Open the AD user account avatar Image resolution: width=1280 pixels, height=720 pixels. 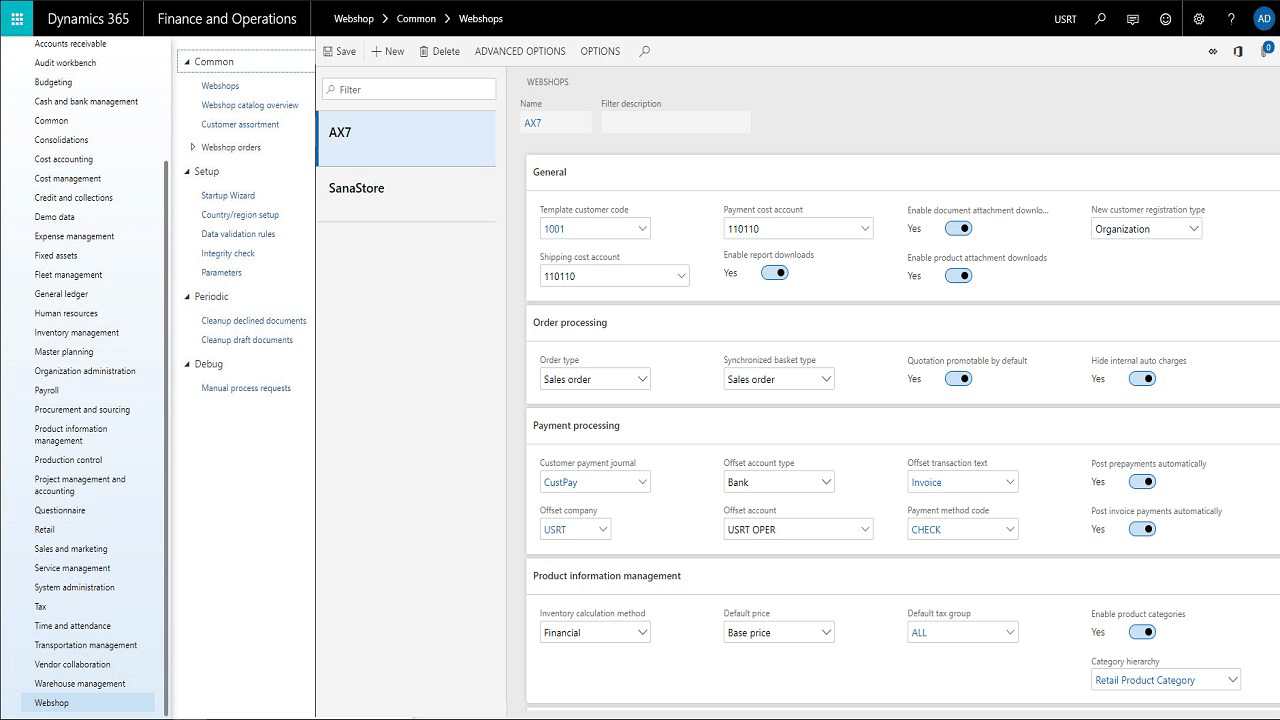[1263, 18]
